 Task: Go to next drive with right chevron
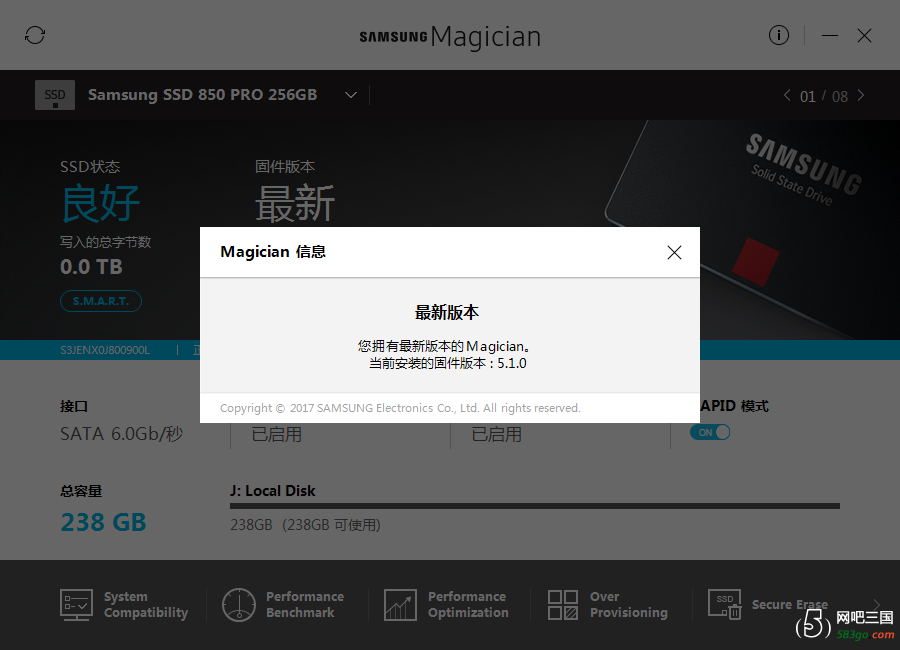click(x=861, y=95)
